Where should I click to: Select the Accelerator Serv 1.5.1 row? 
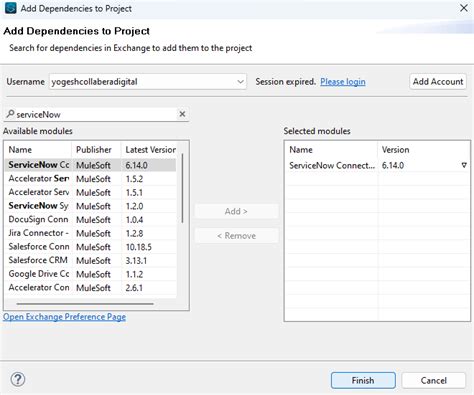[90, 192]
